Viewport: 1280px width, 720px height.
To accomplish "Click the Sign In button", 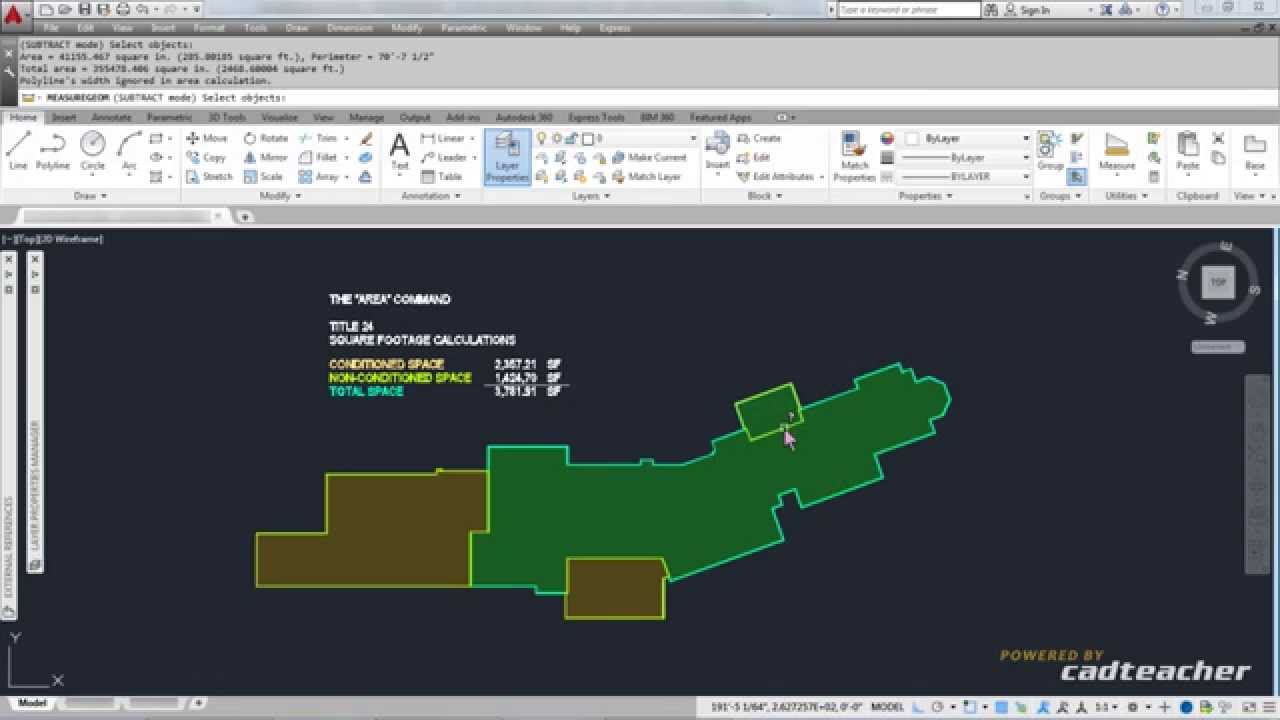I will (x=1027, y=10).
